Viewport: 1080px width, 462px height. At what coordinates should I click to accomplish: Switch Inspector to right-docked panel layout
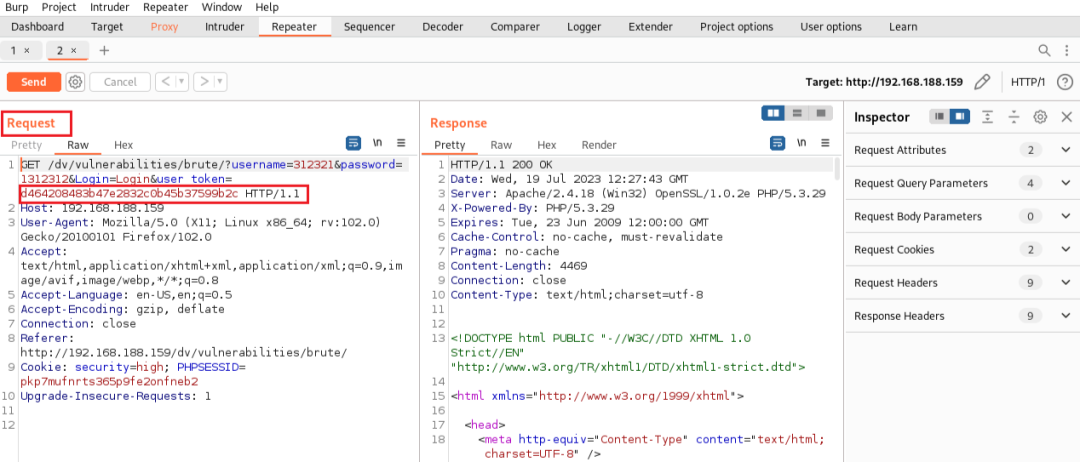(959, 117)
